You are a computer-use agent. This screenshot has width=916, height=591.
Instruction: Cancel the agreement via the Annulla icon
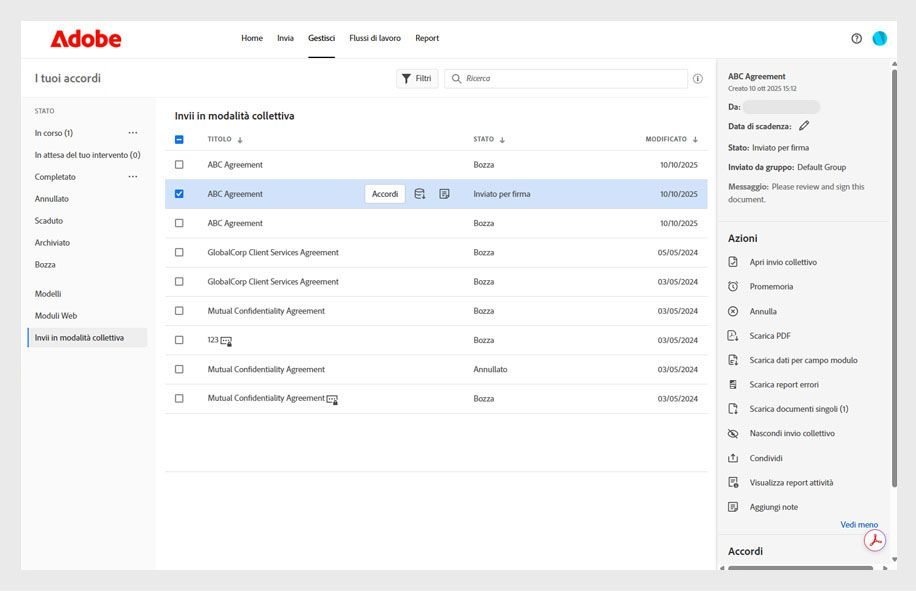[735, 309]
